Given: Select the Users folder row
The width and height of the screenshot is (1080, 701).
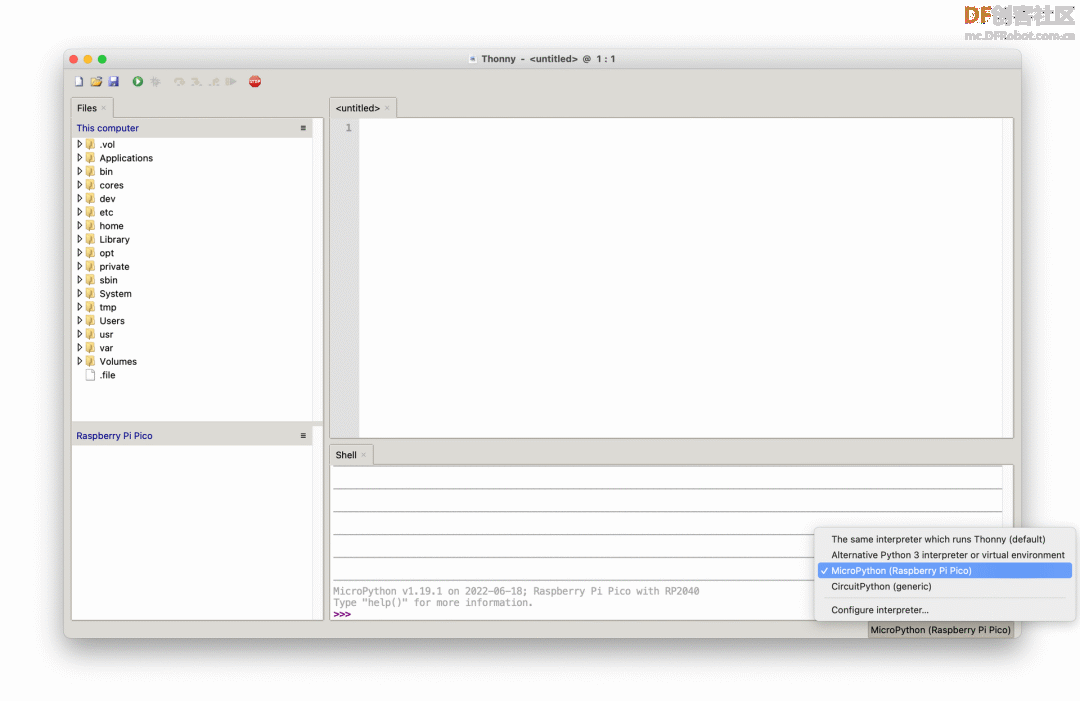Looking at the screenshot, I should point(192,321).
